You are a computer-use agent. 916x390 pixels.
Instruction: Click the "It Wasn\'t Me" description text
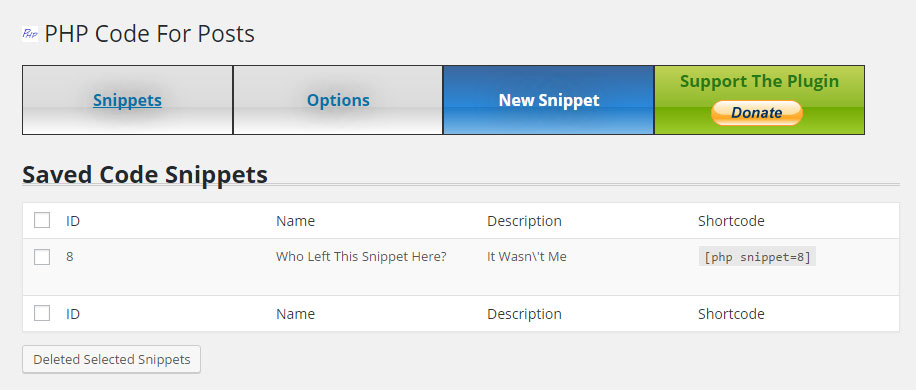[x=527, y=256]
